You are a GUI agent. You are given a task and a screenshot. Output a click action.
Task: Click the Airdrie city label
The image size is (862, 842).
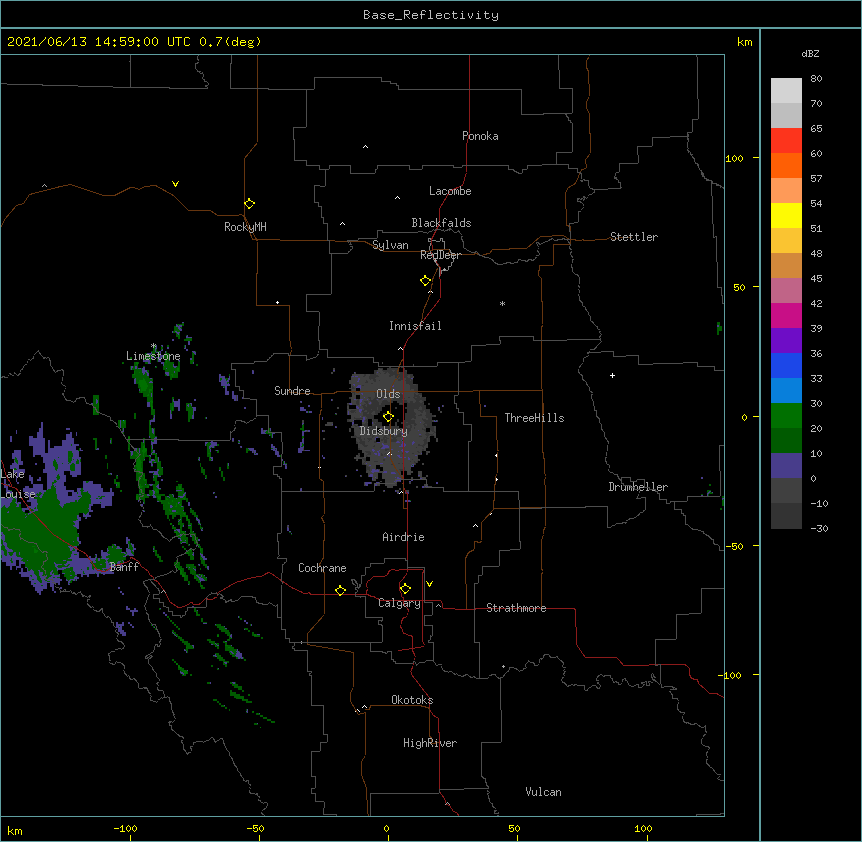coord(404,537)
